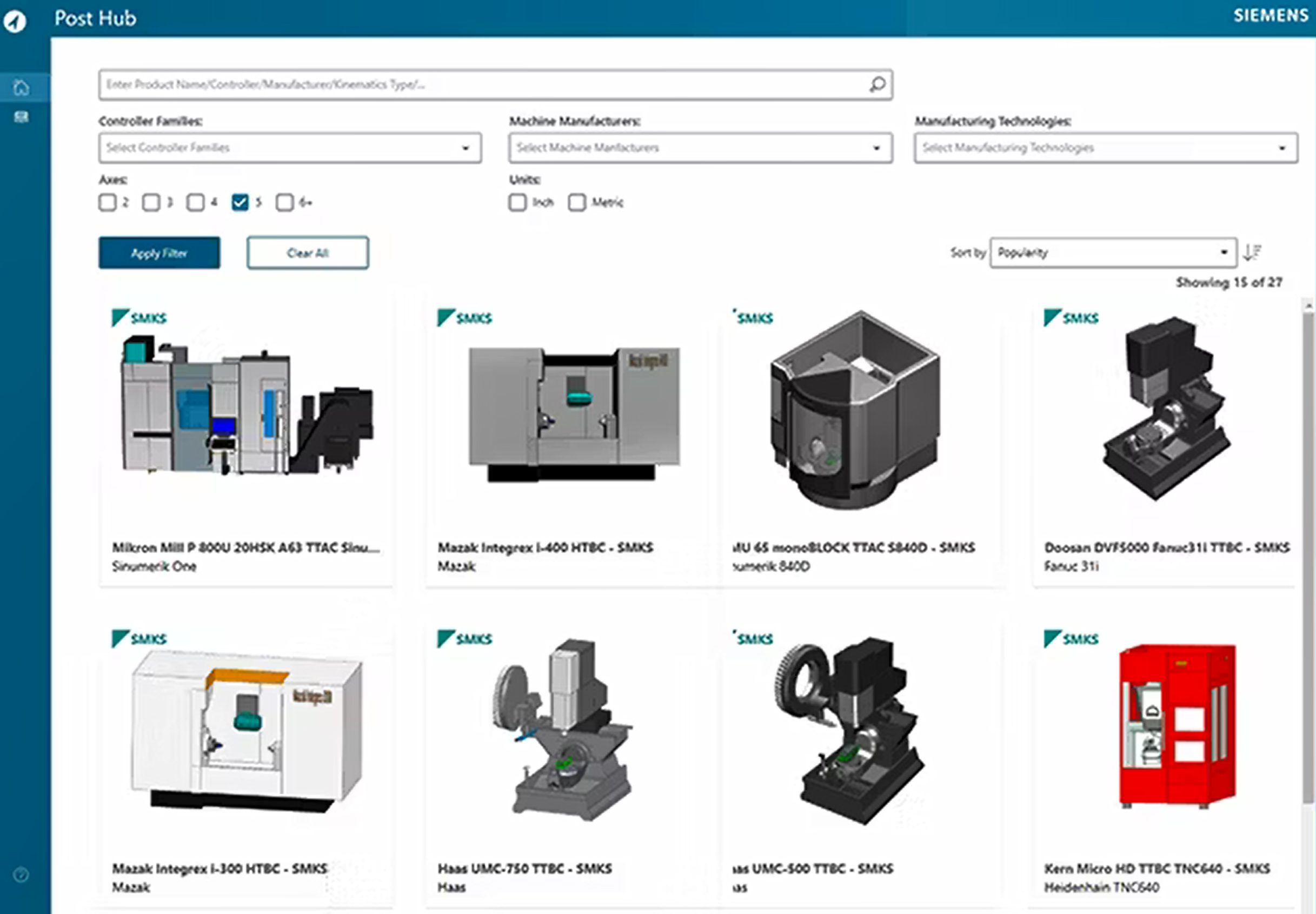Open the Machine Manufacturers dropdown
1316x914 pixels.
tap(700, 148)
